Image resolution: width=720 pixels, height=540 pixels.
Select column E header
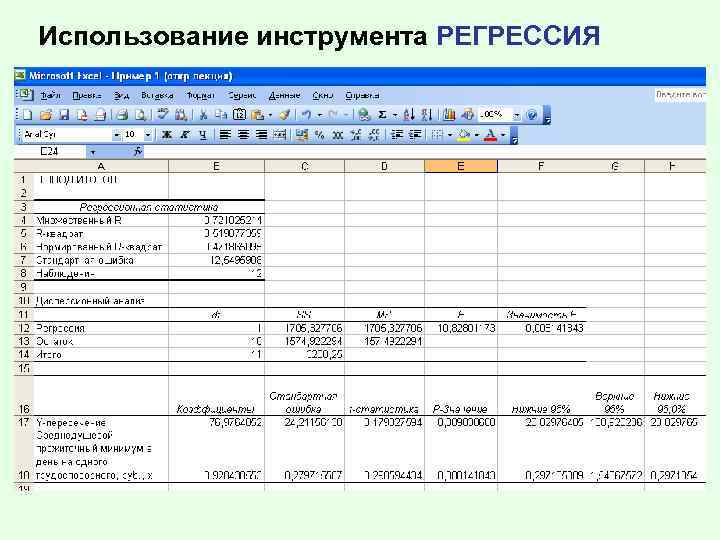(x=461, y=166)
